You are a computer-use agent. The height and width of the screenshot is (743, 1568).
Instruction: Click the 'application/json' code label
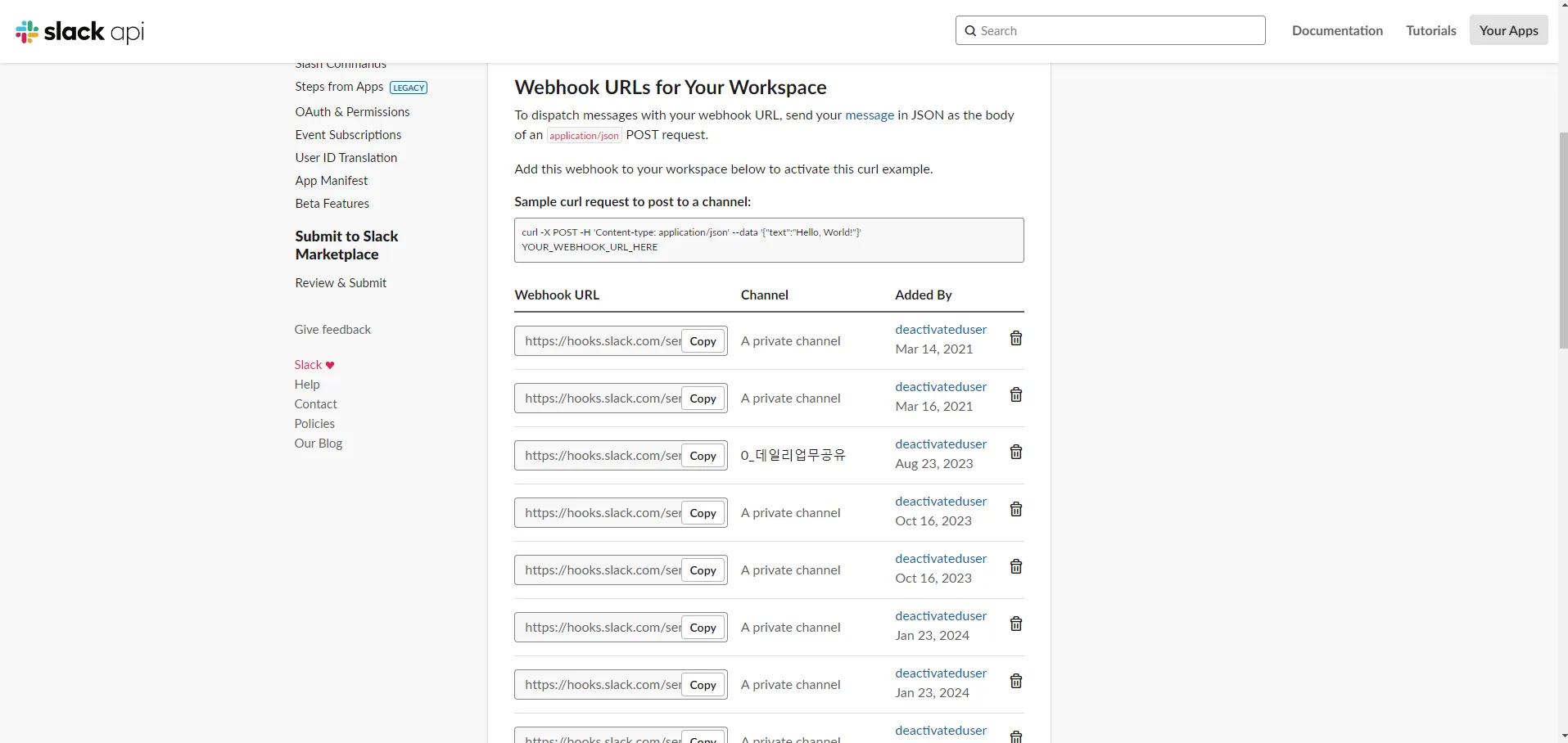pyautogui.click(x=585, y=136)
